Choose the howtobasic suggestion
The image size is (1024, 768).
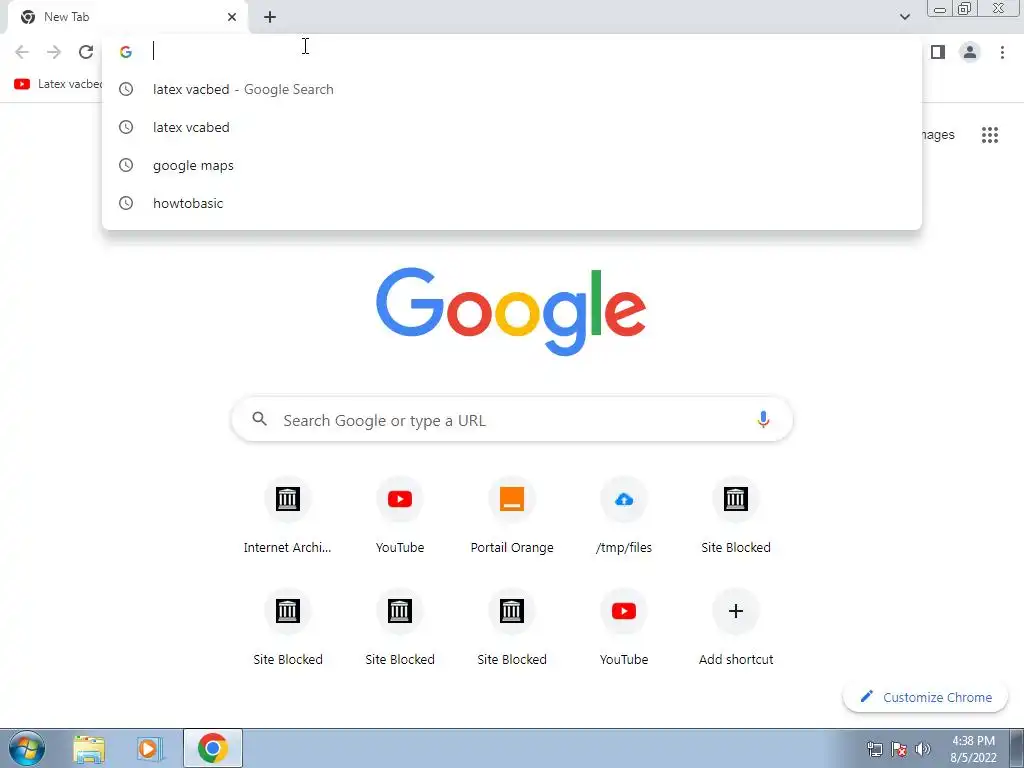512,203
